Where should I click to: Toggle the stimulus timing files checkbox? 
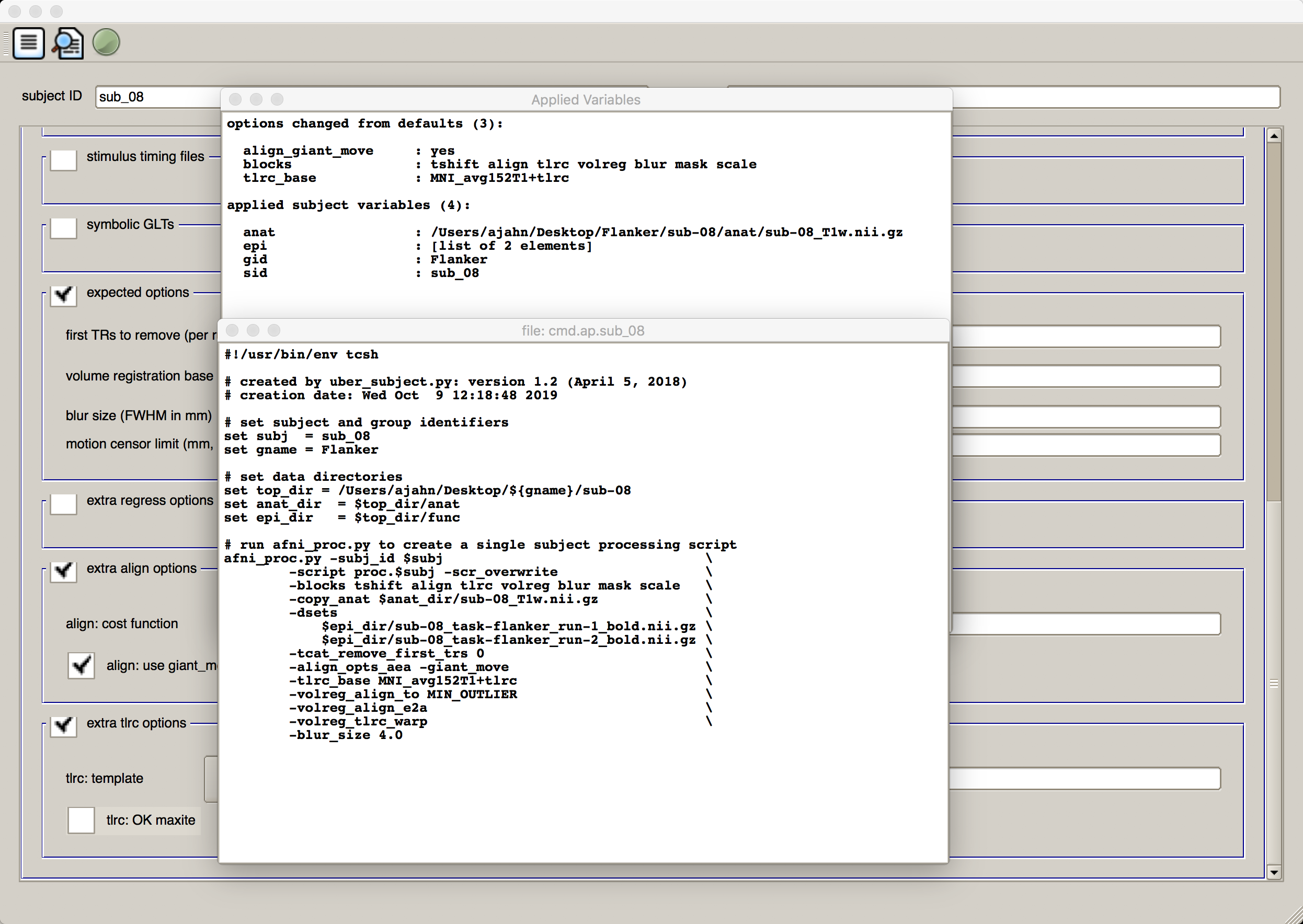(63, 159)
